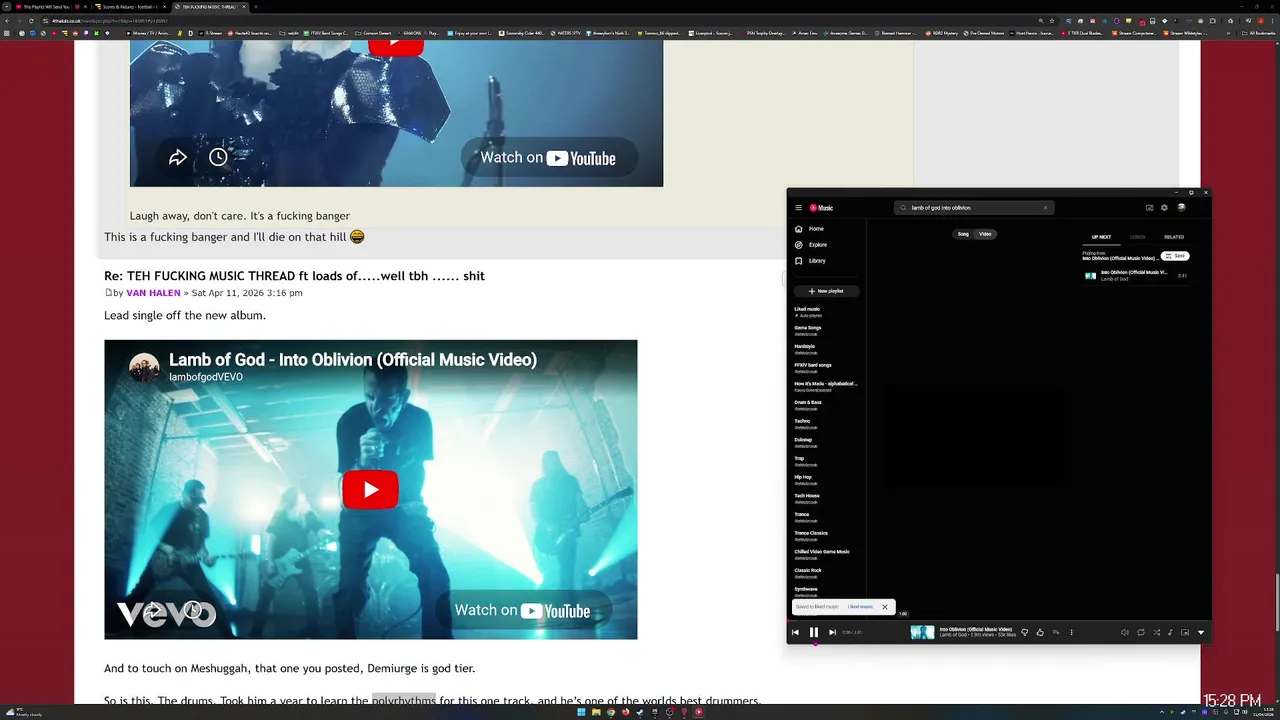Save the queue with the Save button
Screen dimensions: 1280x720
tap(1175, 256)
